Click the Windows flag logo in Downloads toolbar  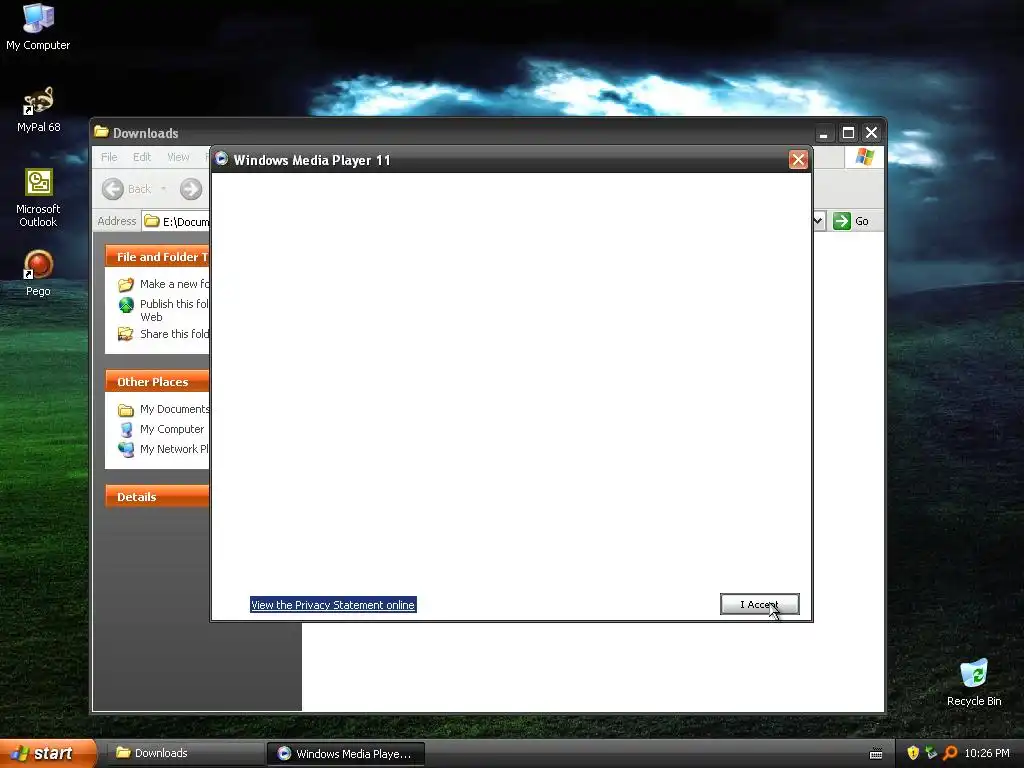pos(864,157)
